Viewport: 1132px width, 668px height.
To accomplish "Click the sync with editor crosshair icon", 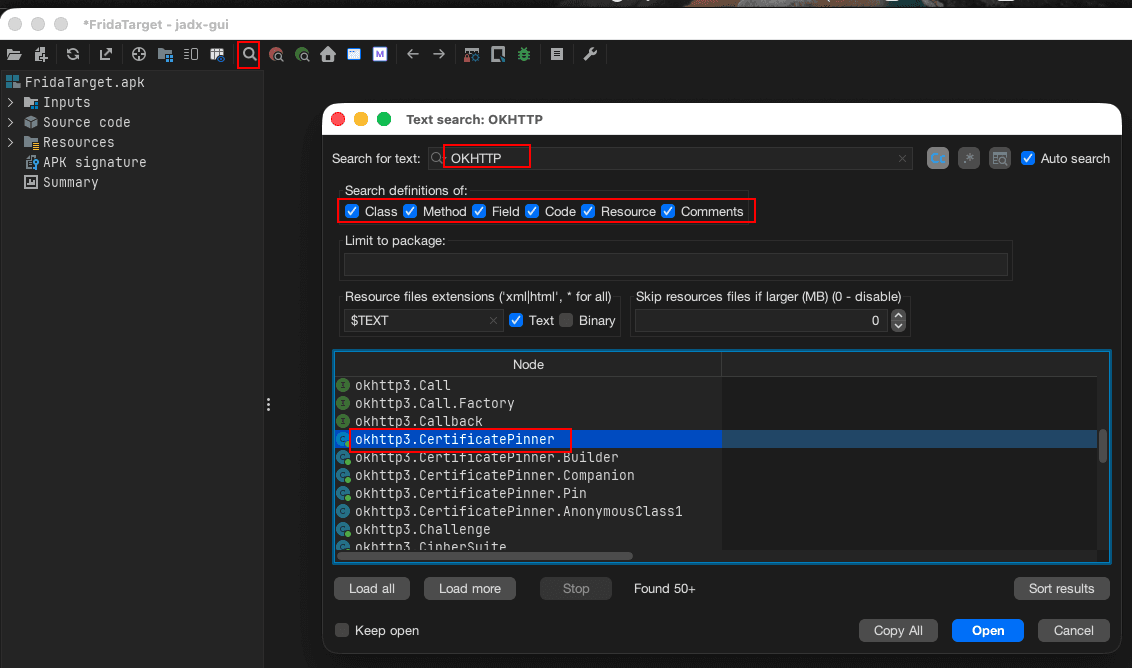I will (139, 54).
